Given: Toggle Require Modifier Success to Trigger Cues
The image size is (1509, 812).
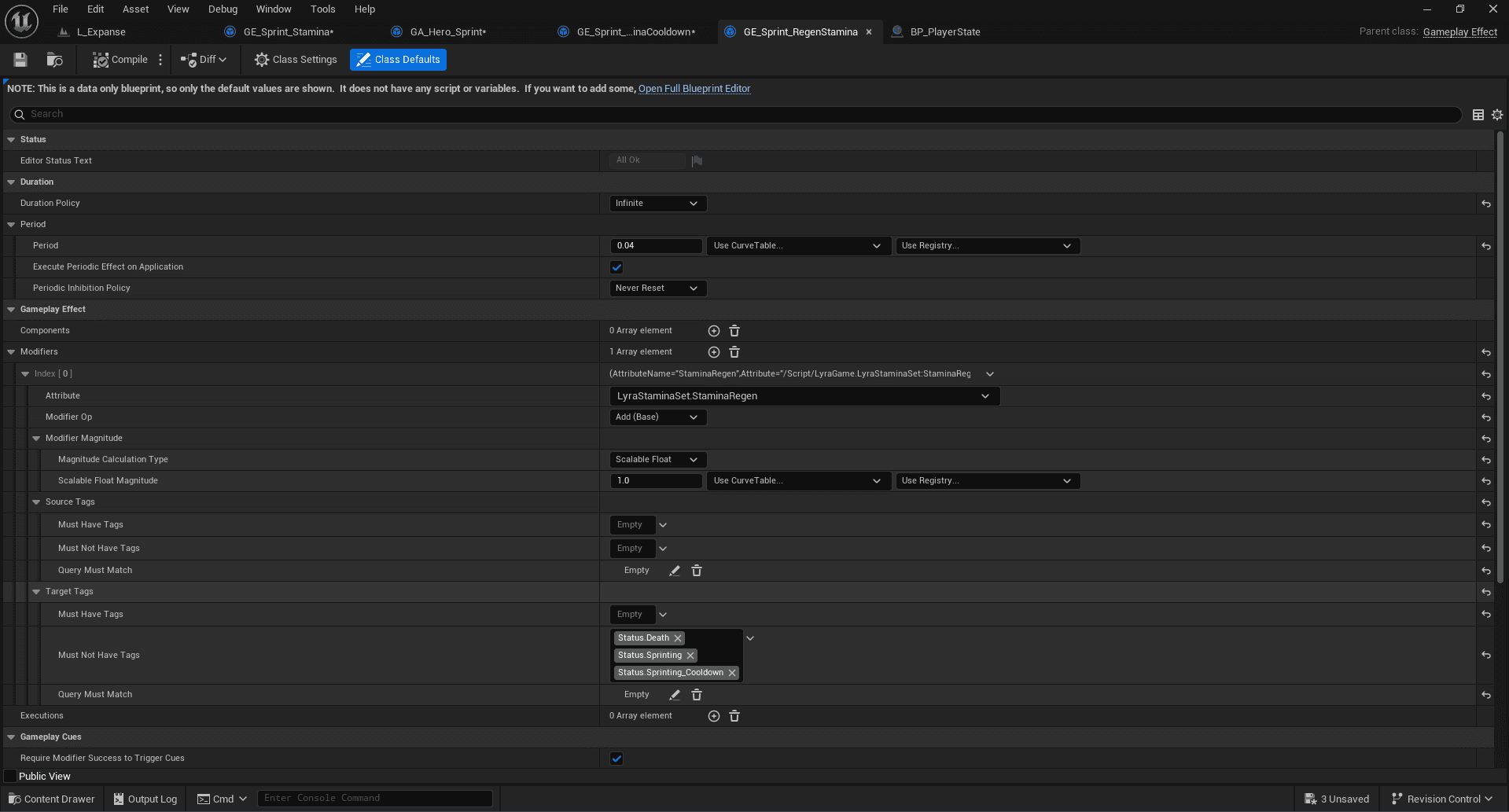Looking at the screenshot, I should coord(616,759).
